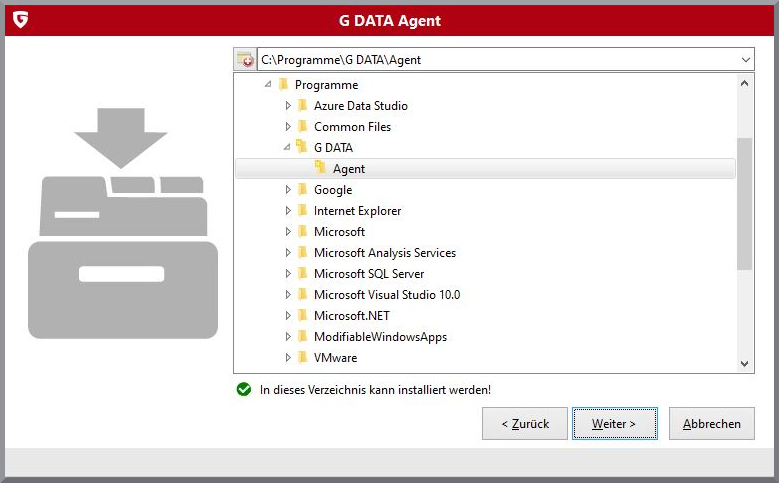Select Common Files in tree
779x483 pixels.
(352, 127)
